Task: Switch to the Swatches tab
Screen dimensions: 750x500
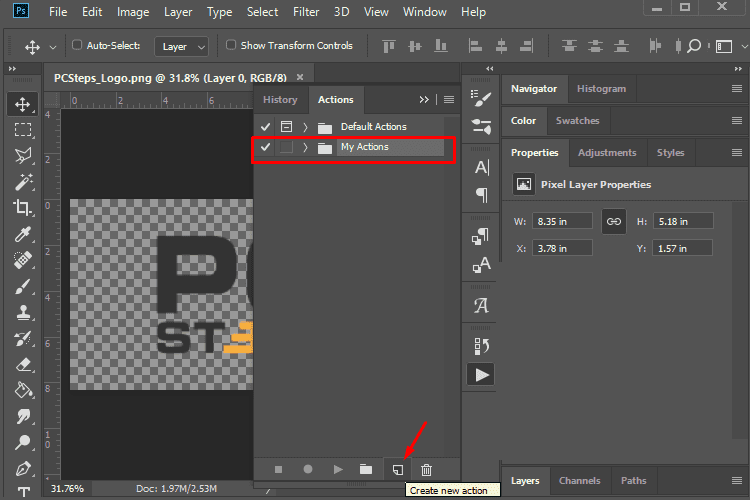Action: [x=577, y=121]
